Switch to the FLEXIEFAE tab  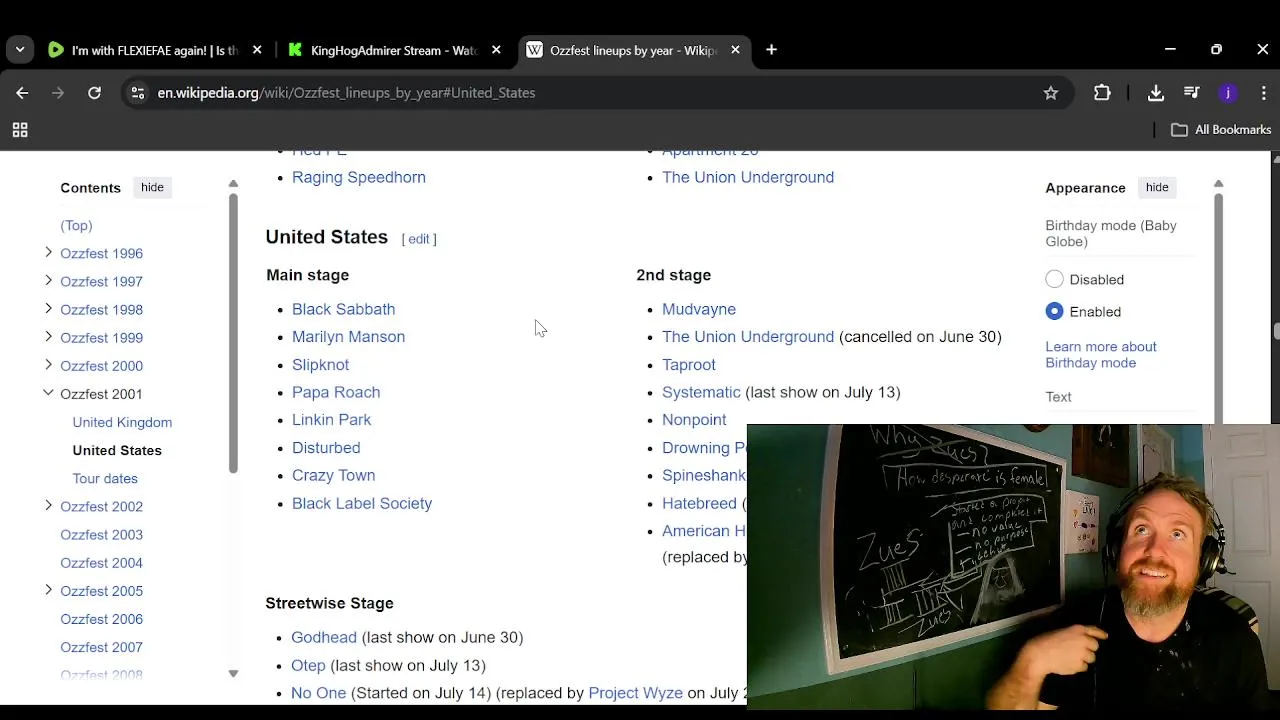click(155, 50)
